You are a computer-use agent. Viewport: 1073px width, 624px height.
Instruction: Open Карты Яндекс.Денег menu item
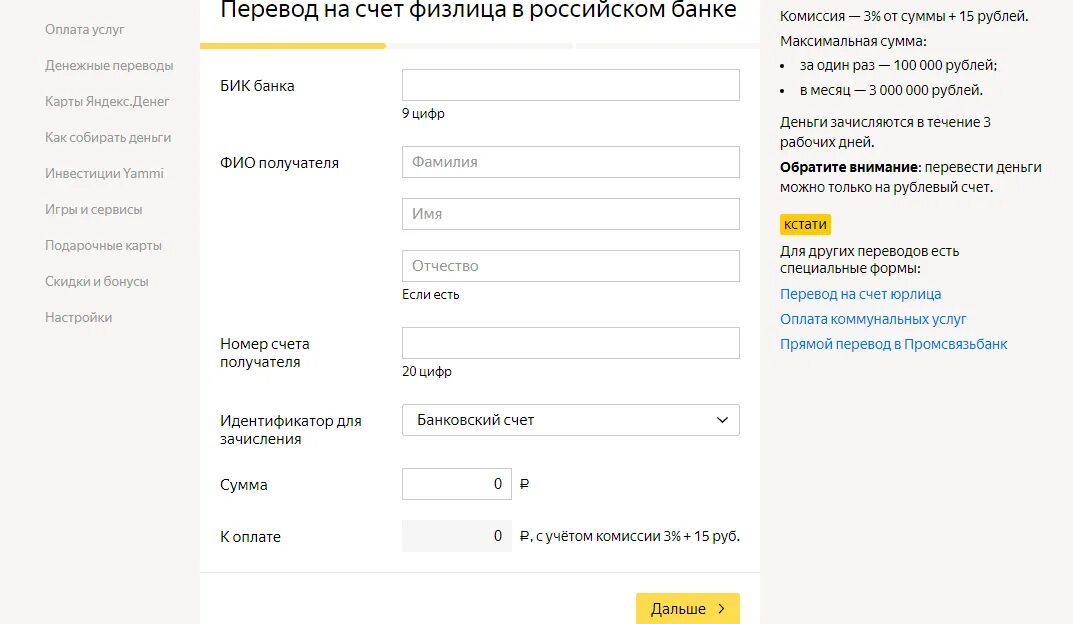(107, 102)
